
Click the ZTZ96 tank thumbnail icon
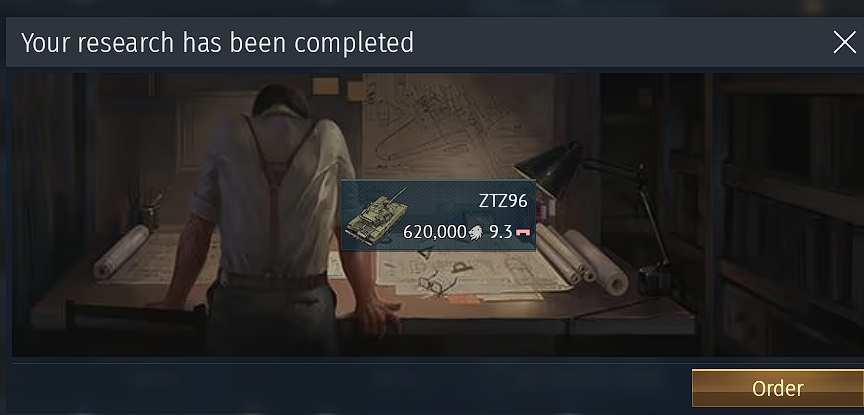[376, 217]
